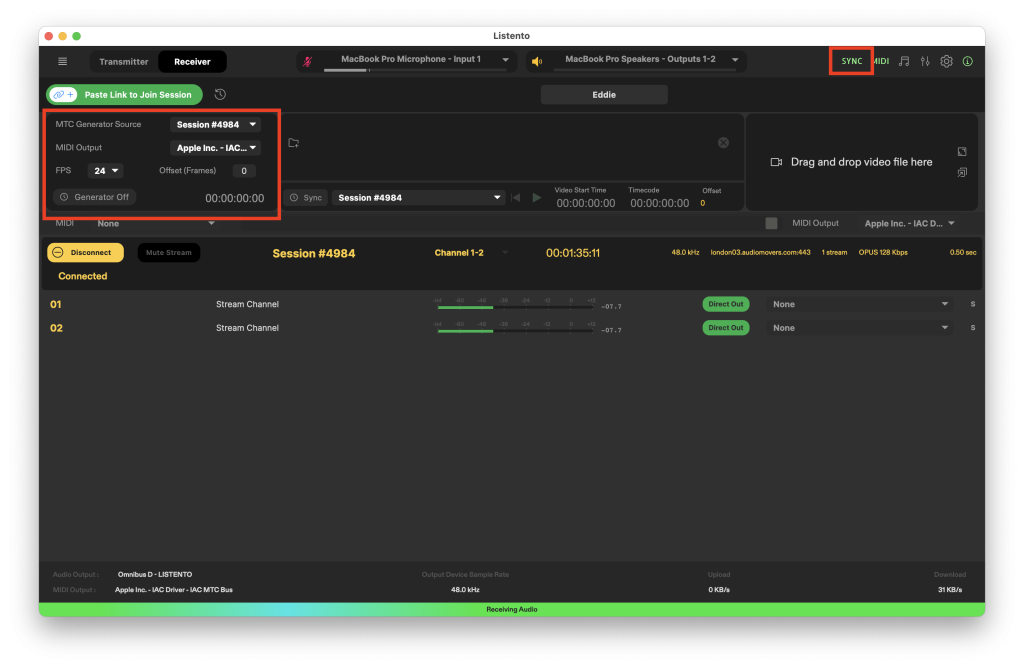This screenshot has width=1024, height=668.
Task: Click the Eddie name field
Action: coord(604,95)
